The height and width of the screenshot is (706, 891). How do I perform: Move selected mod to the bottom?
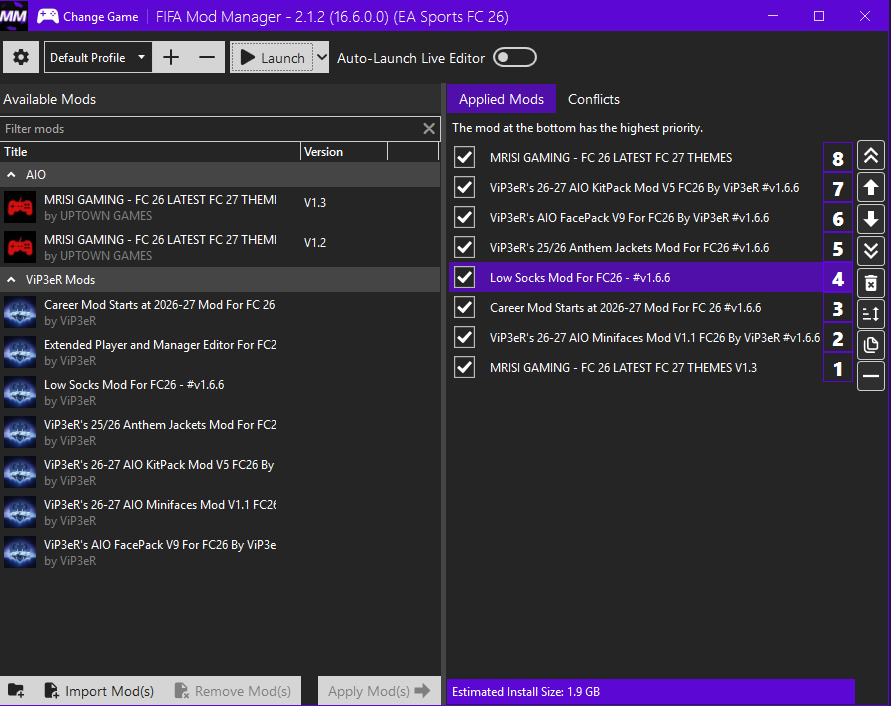(x=871, y=251)
